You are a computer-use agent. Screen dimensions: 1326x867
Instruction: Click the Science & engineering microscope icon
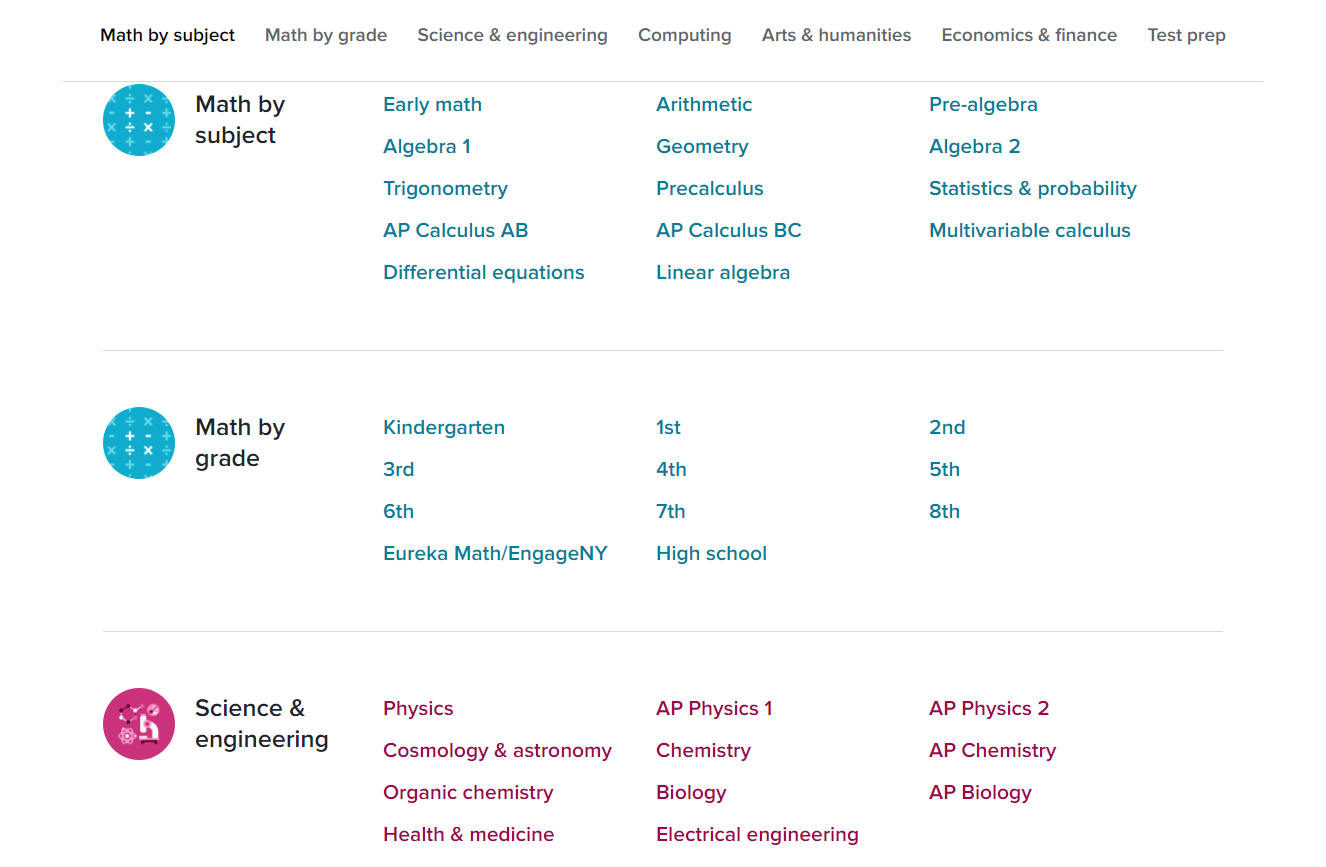(x=139, y=724)
